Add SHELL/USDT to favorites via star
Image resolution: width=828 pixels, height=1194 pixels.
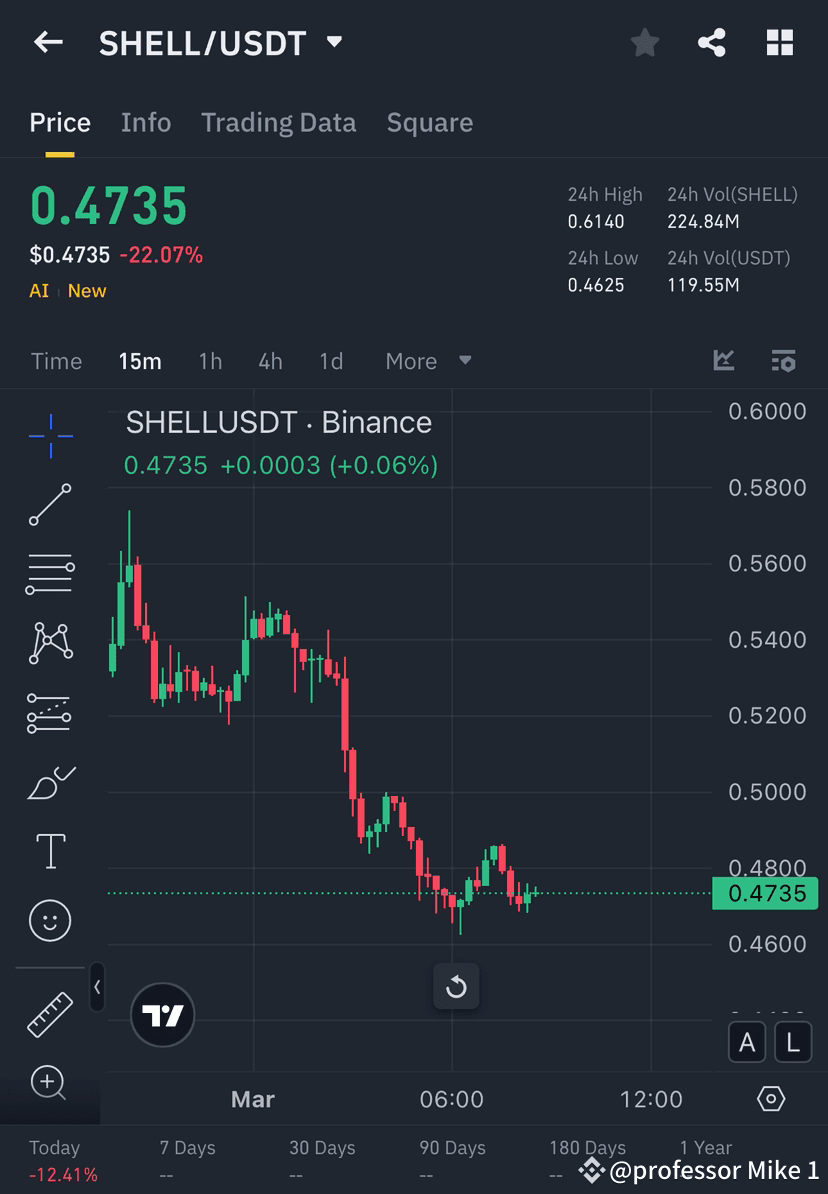(x=644, y=42)
